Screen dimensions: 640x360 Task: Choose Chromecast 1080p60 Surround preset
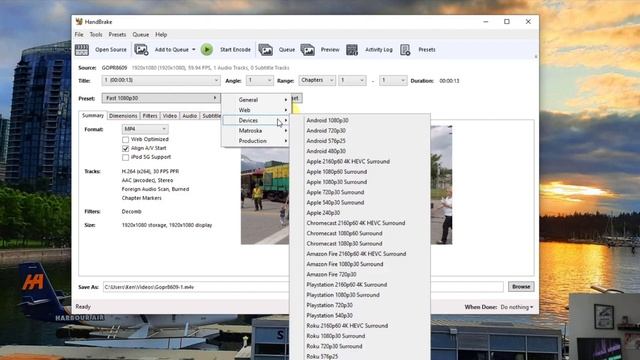(x=344, y=233)
